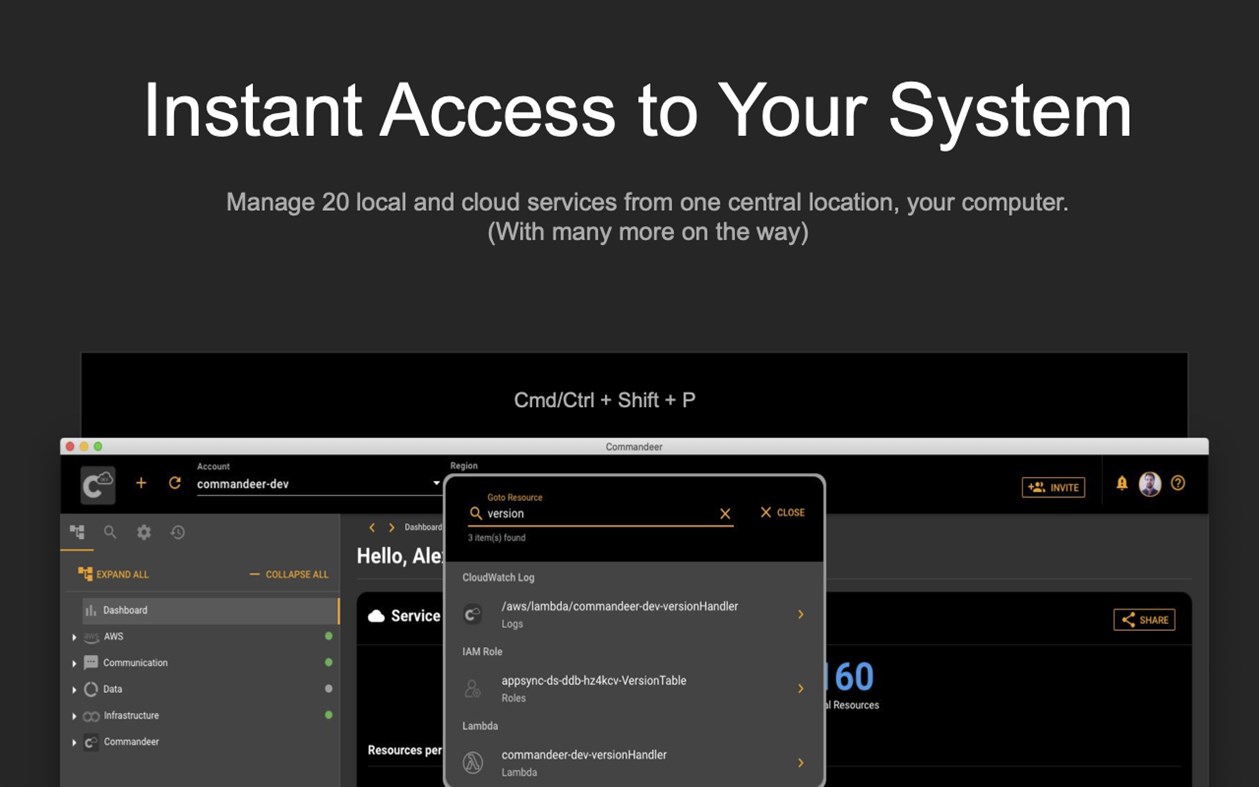The image size is (1259, 787).
Task: Click the search magnifier in Goto Resource
Action: [476, 513]
